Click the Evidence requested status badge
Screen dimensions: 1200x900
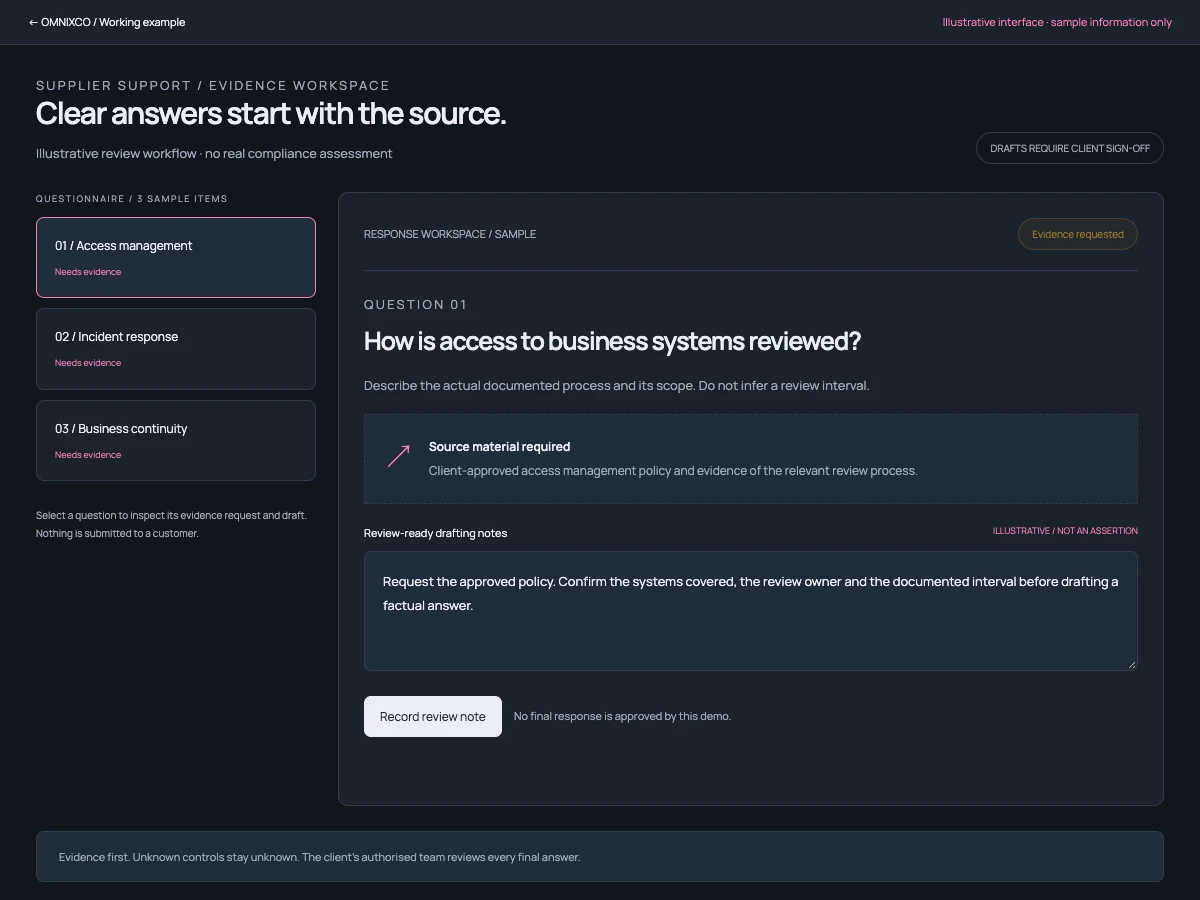1078,234
